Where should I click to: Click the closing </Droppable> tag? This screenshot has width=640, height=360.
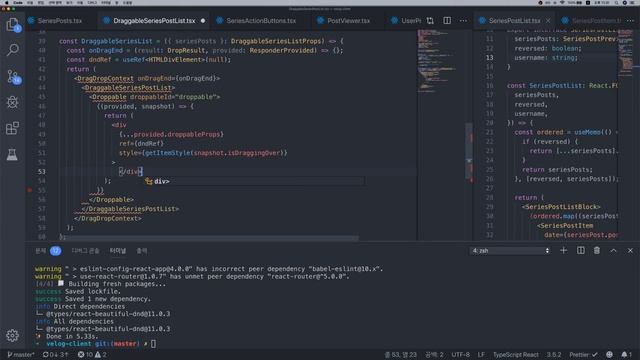[x=111, y=200]
